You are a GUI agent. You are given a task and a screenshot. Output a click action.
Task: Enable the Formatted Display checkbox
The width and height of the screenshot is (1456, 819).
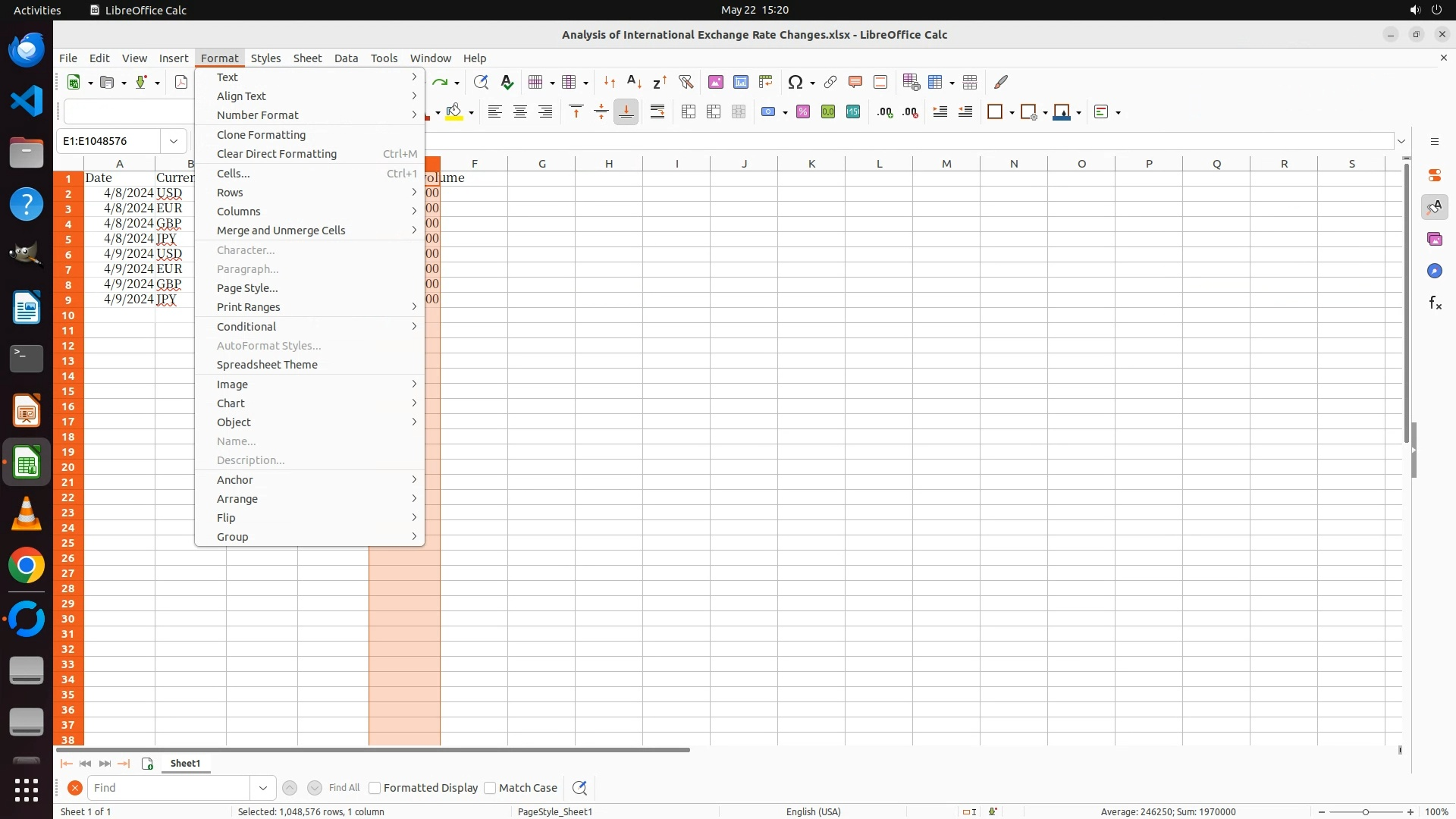coord(375,788)
